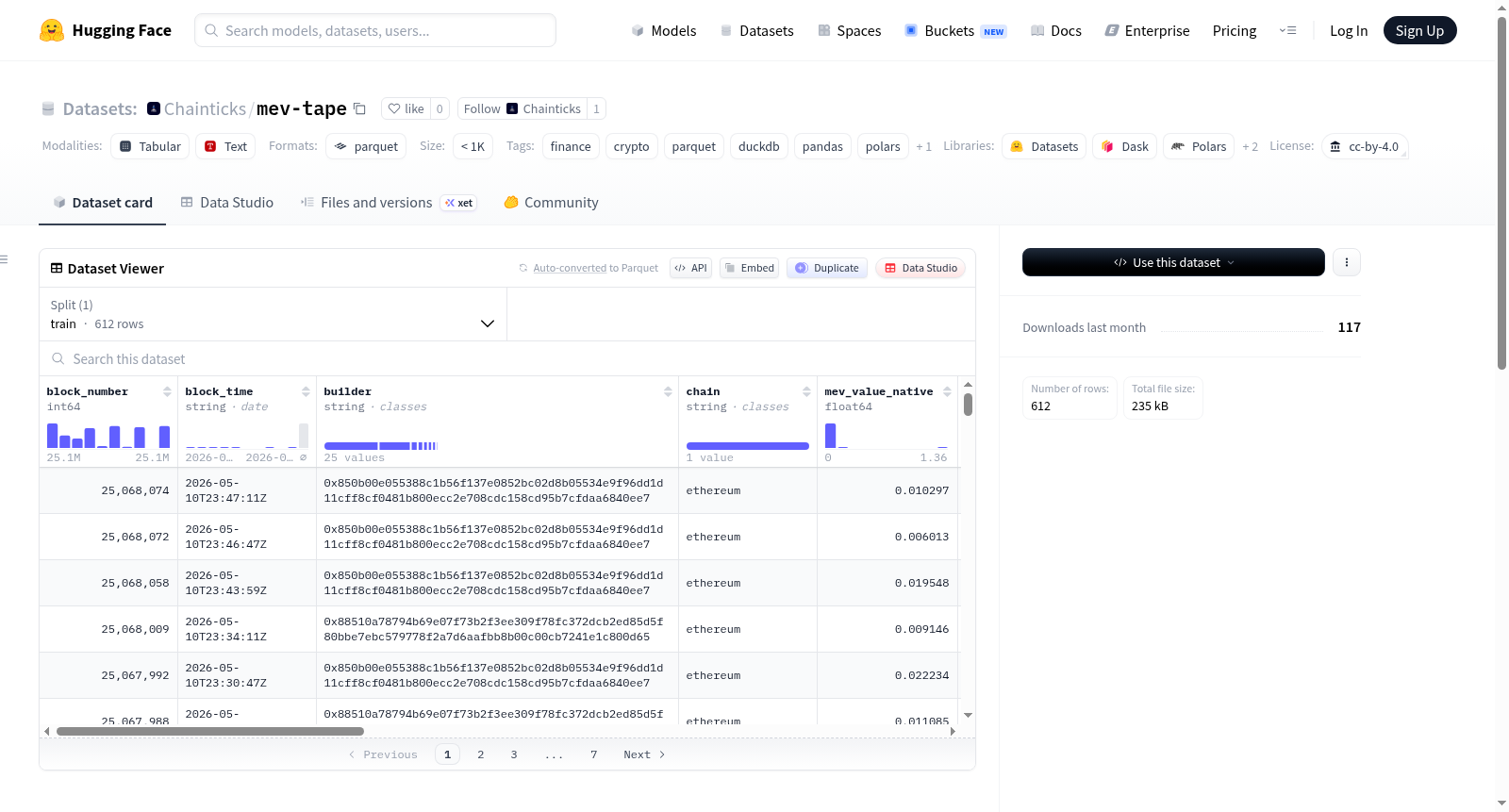1509x812 pixels.
Task: Follow the Chainticks organization
Action: point(522,108)
